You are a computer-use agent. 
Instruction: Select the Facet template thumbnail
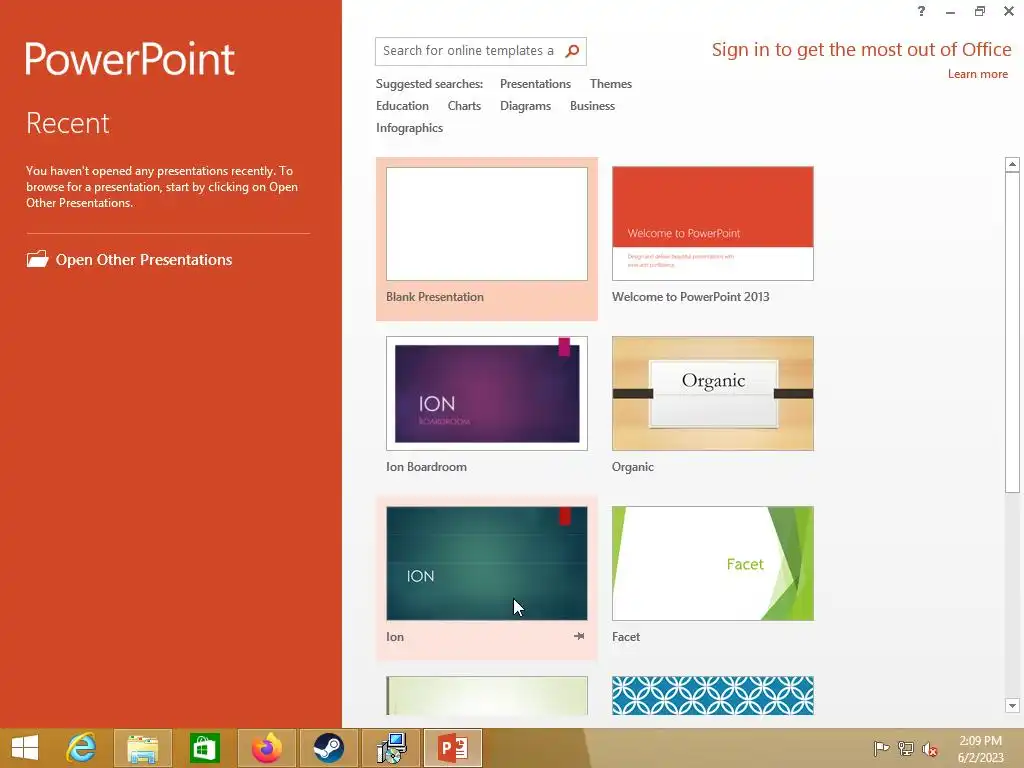[x=712, y=563]
